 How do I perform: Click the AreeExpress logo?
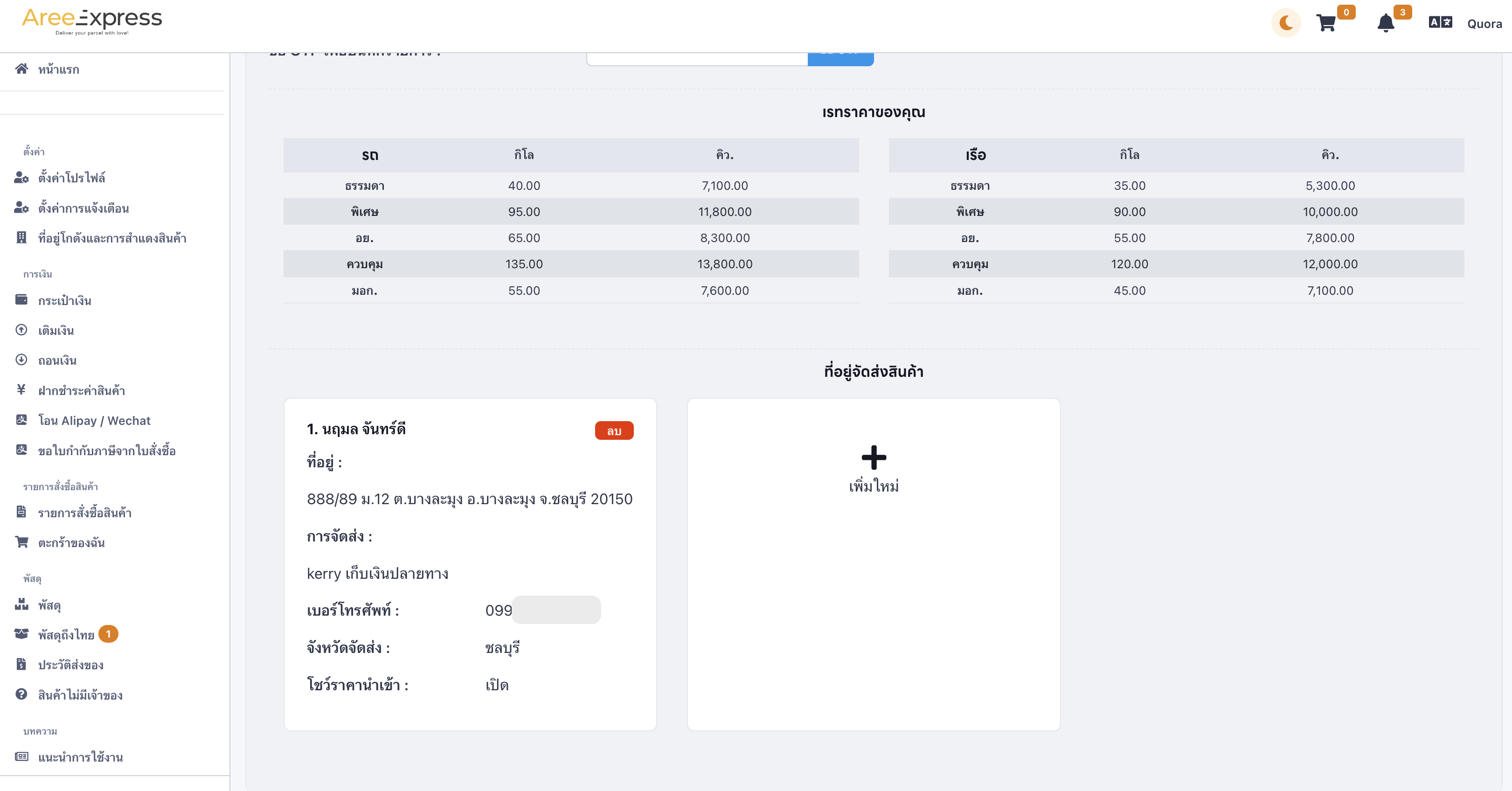[x=92, y=22]
